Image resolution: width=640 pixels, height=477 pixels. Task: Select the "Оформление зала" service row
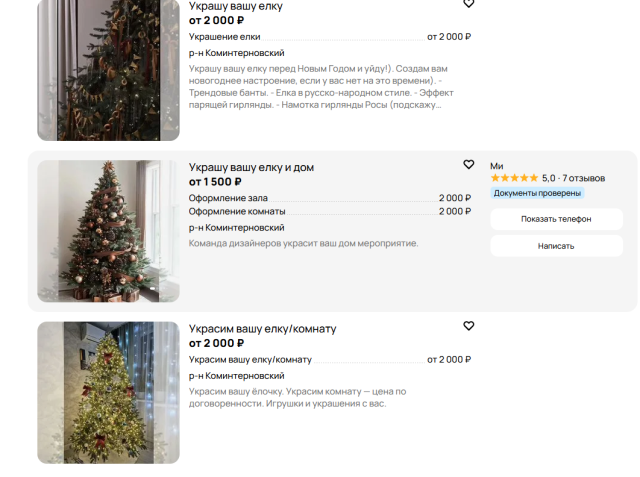point(330,198)
